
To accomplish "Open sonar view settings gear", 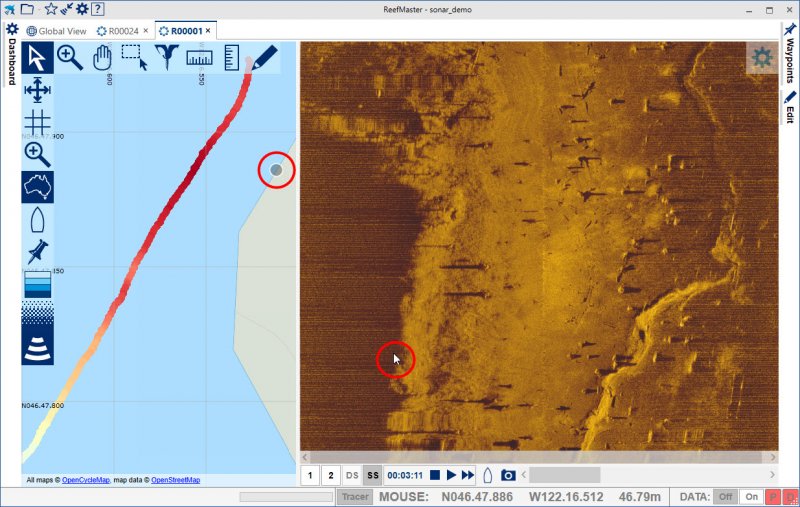I will (x=762, y=58).
